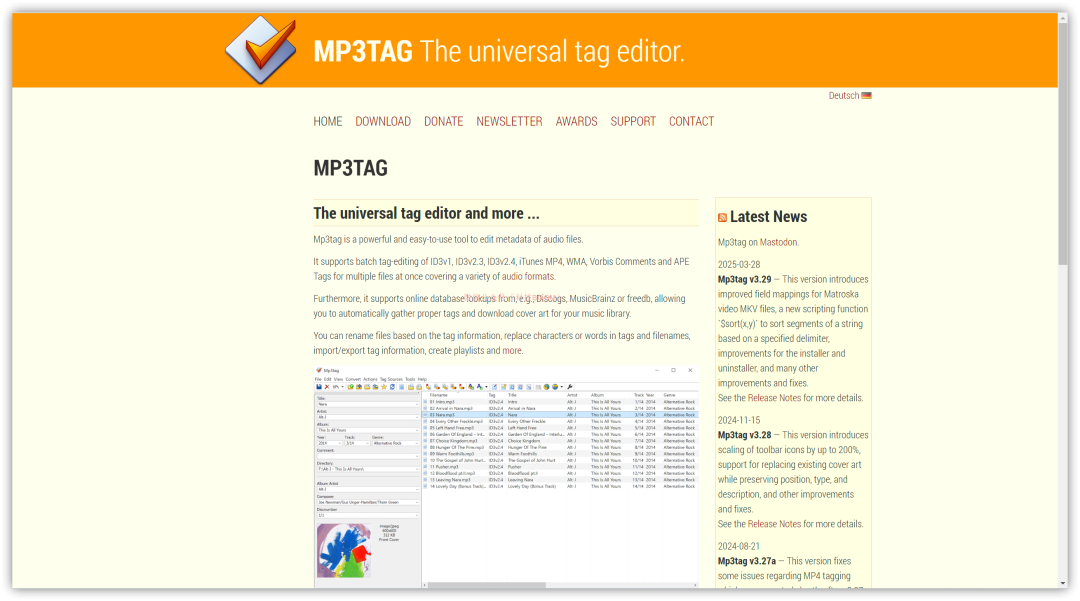Go to the DOWNLOAD page

click(383, 121)
